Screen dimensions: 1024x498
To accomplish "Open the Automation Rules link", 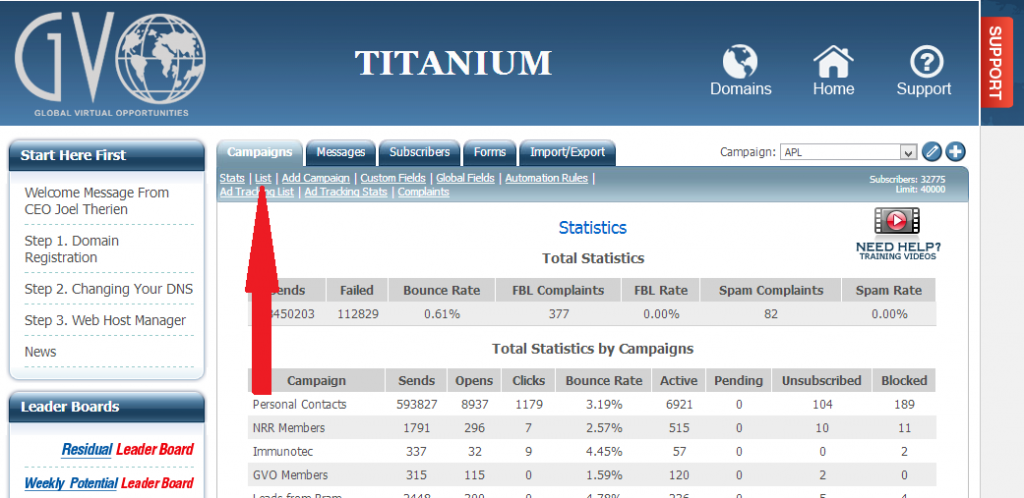I will [546, 178].
